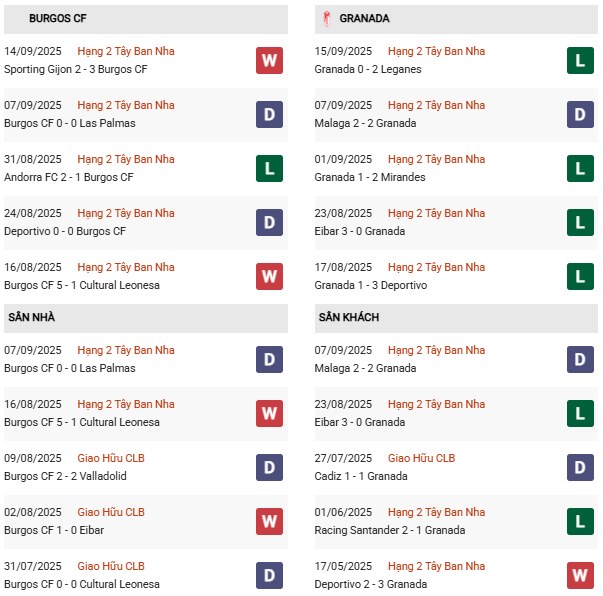Image resolution: width=603 pixels, height=596 pixels.
Task: Select the GRANADA section header
Action: click(456, 19)
